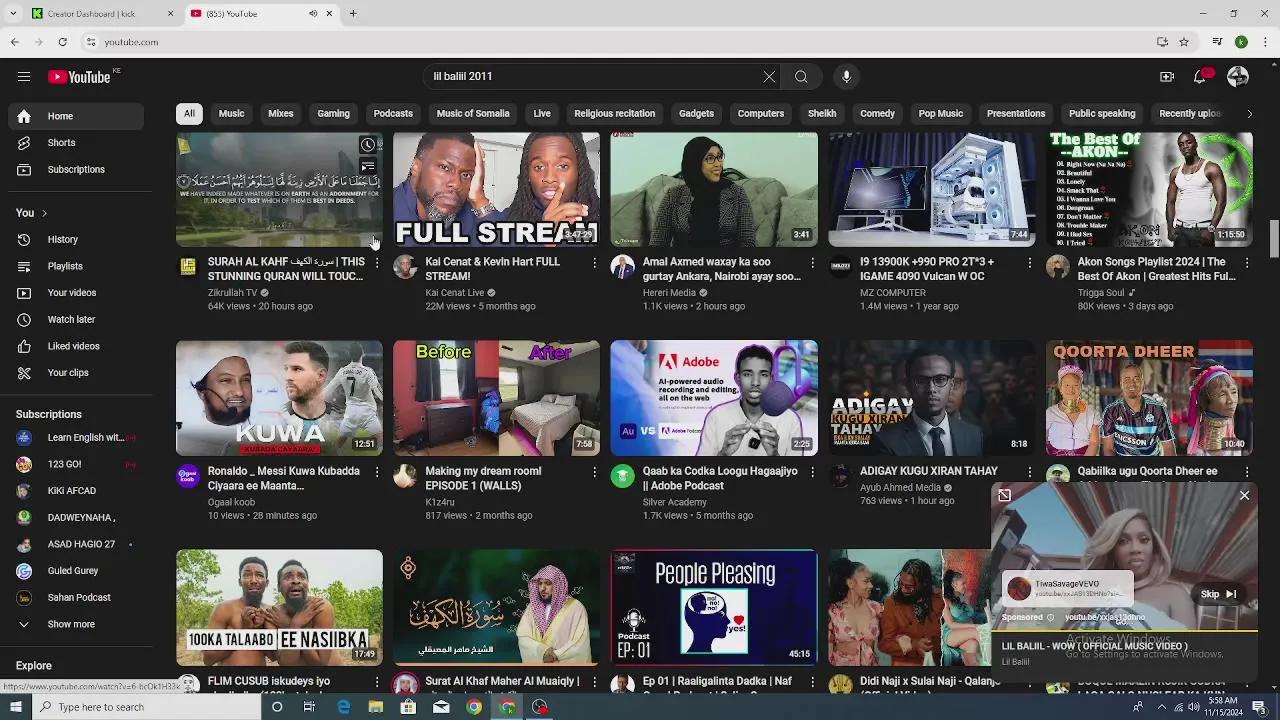Image resolution: width=1280 pixels, height=720 pixels.
Task: Select the Religious recitation chip
Action: coord(614,113)
